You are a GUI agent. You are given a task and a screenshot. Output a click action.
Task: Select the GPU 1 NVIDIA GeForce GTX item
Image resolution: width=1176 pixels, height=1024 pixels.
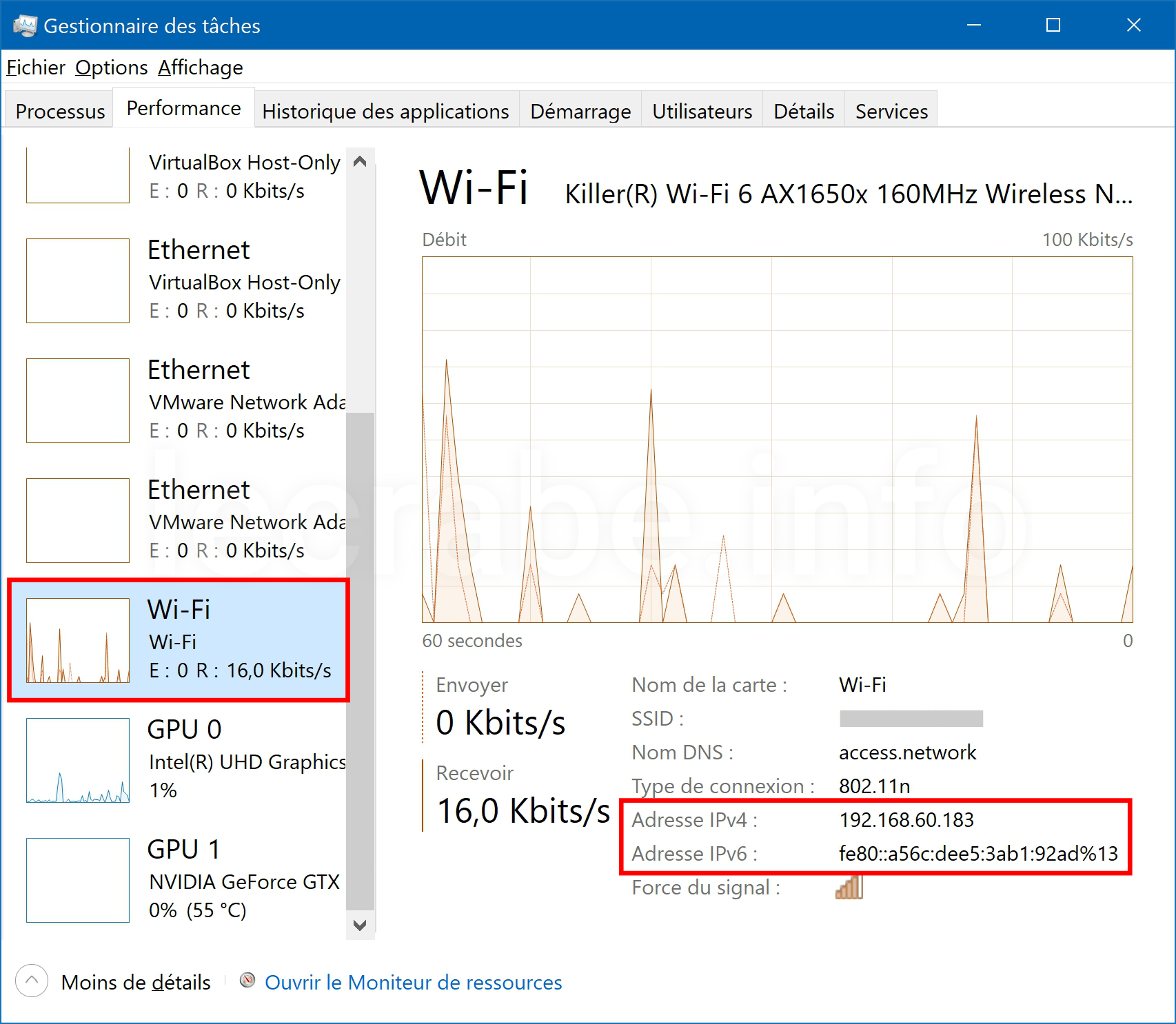click(179, 880)
